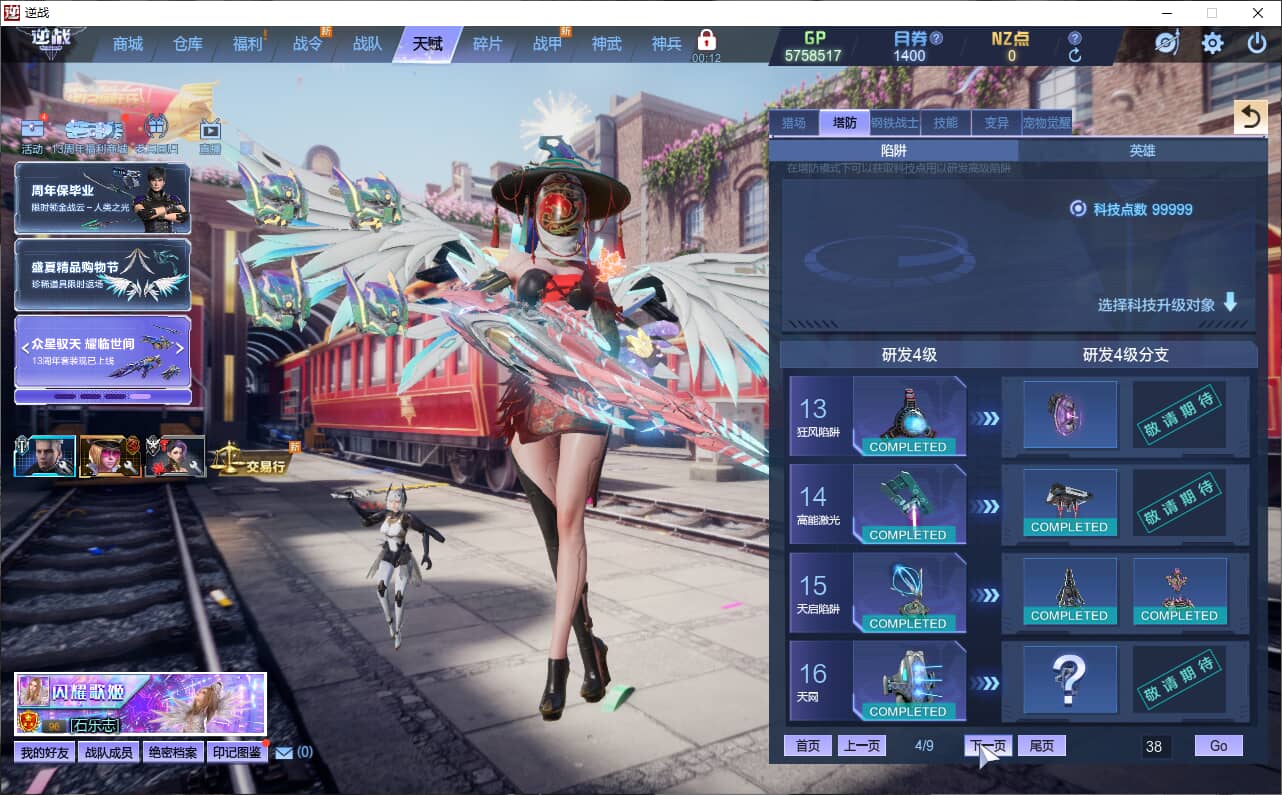
Task: Open the 交易行 trading house
Action: pyautogui.click(x=252, y=459)
